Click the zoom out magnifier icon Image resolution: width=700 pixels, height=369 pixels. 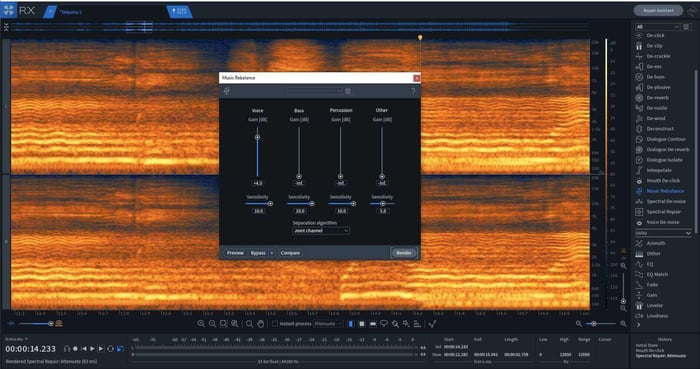212,324
